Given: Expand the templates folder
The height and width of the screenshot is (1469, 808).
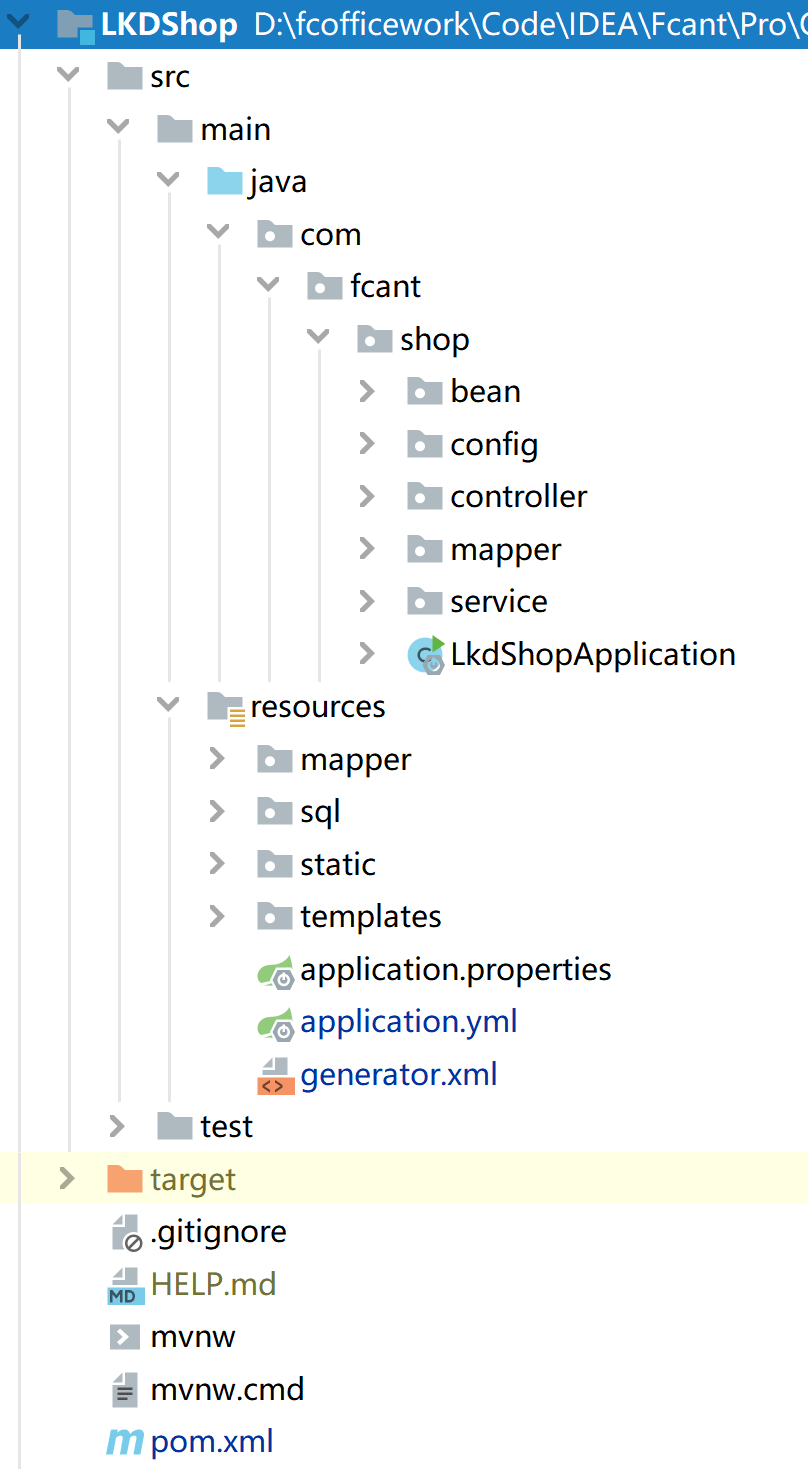Looking at the screenshot, I should 217,916.
